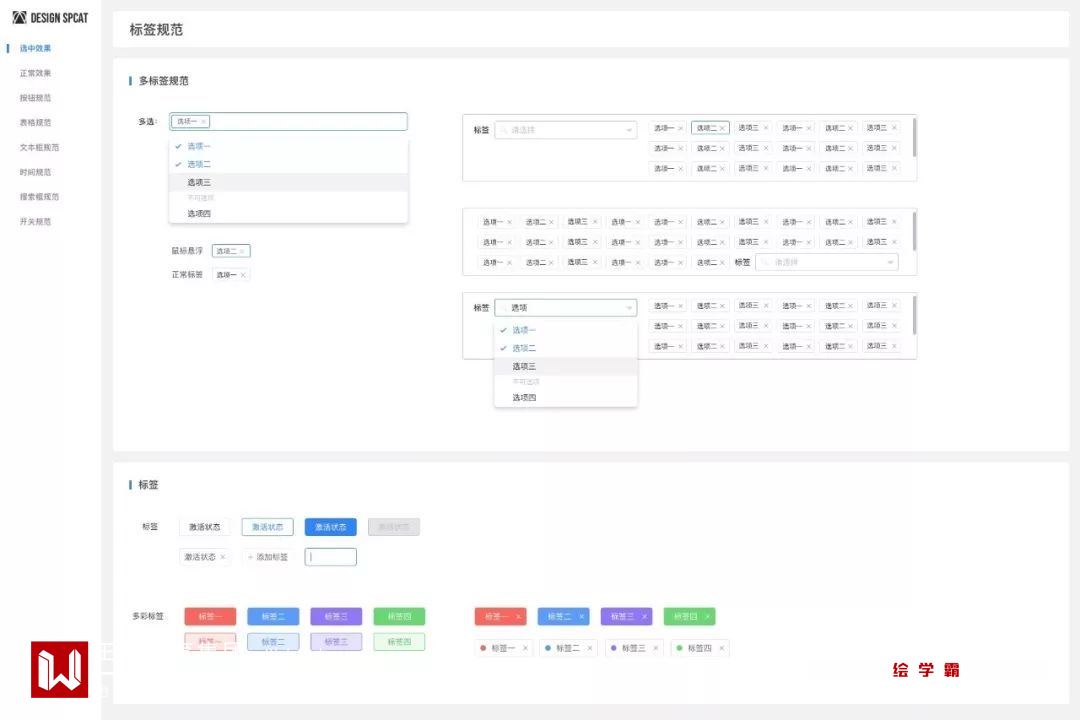Open 文本框规范 sidebar item
This screenshot has width=1080, height=720.
pyautogui.click(x=39, y=147)
